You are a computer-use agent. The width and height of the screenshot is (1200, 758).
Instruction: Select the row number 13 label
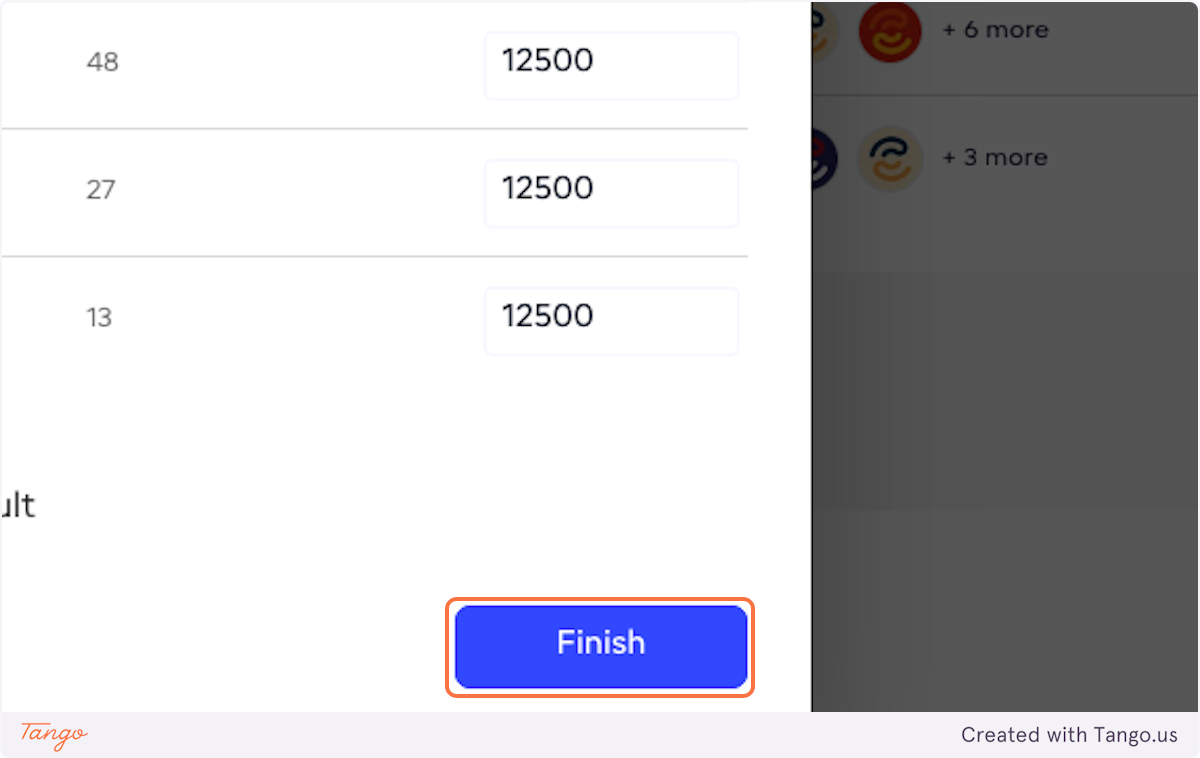[x=99, y=318]
